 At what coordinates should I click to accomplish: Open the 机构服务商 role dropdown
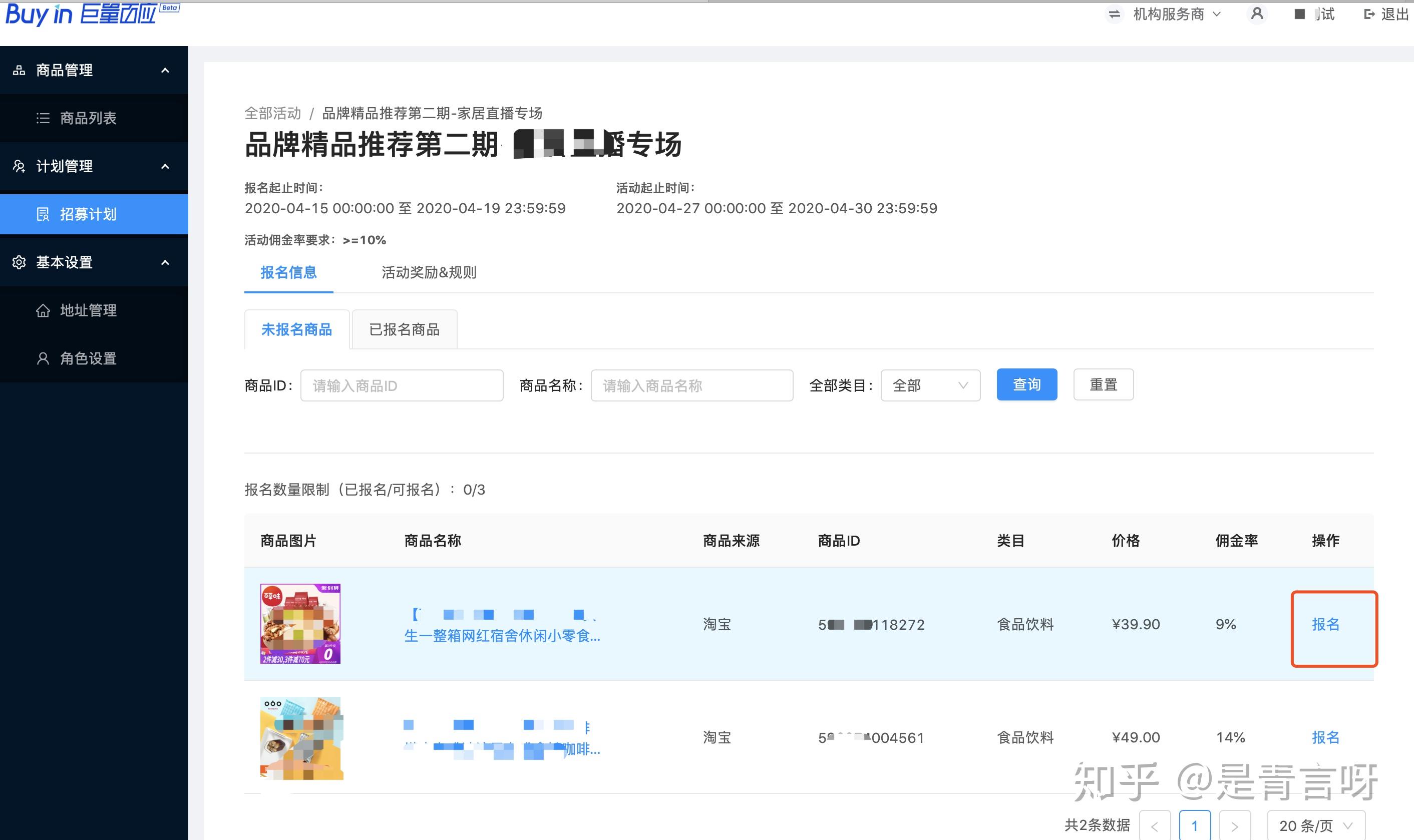tap(1177, 14)
